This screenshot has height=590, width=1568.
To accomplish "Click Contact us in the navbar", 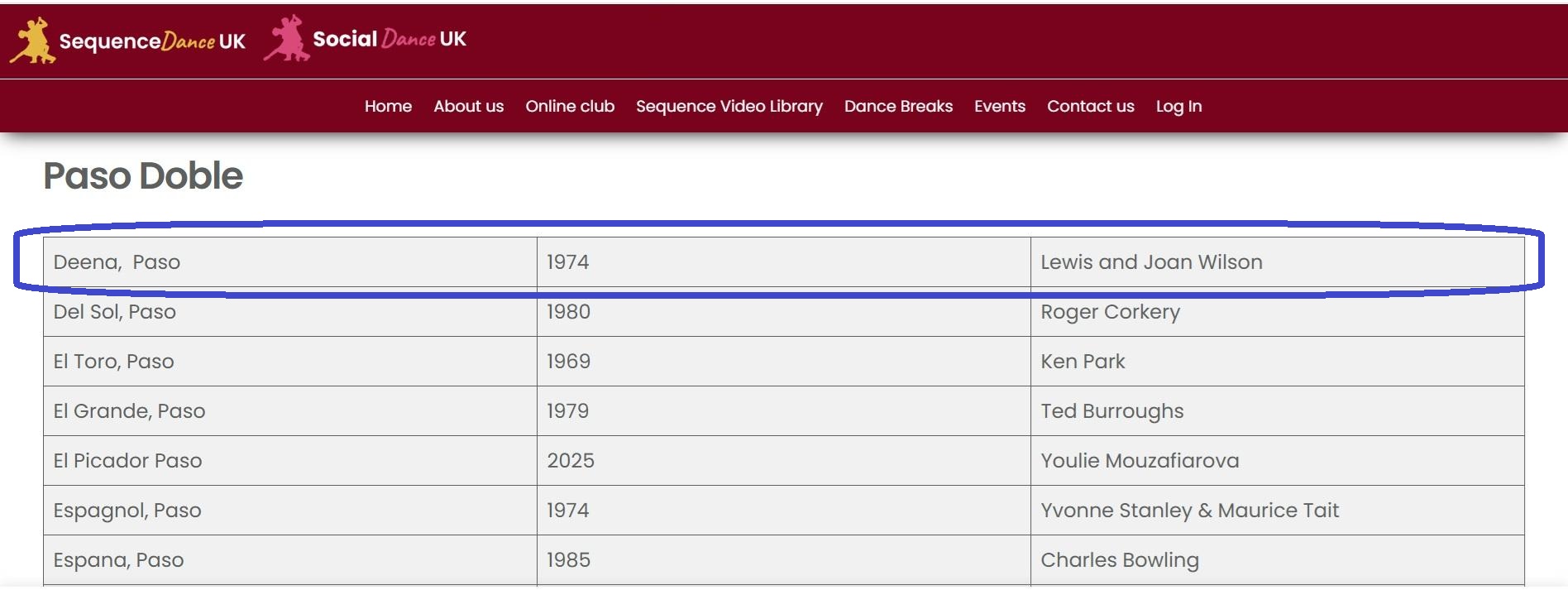I will point(1090,106).
